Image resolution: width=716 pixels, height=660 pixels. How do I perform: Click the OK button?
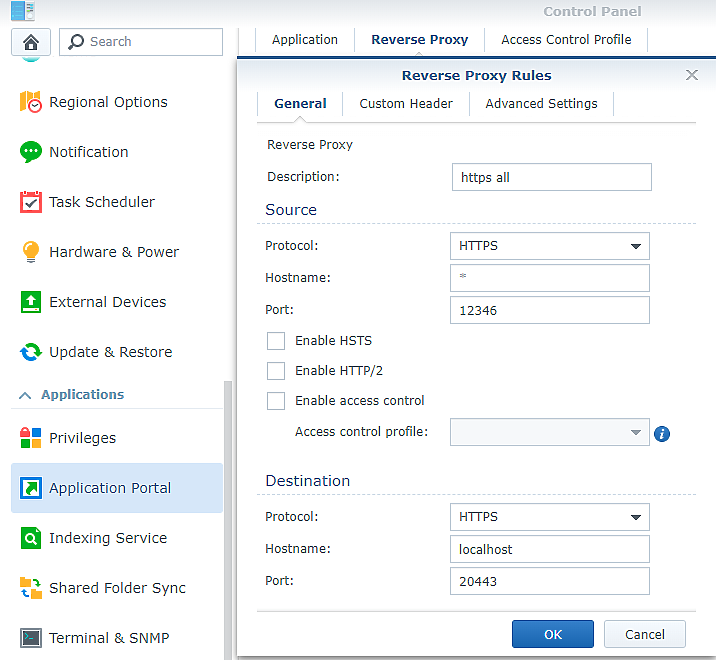pos(553,634)
